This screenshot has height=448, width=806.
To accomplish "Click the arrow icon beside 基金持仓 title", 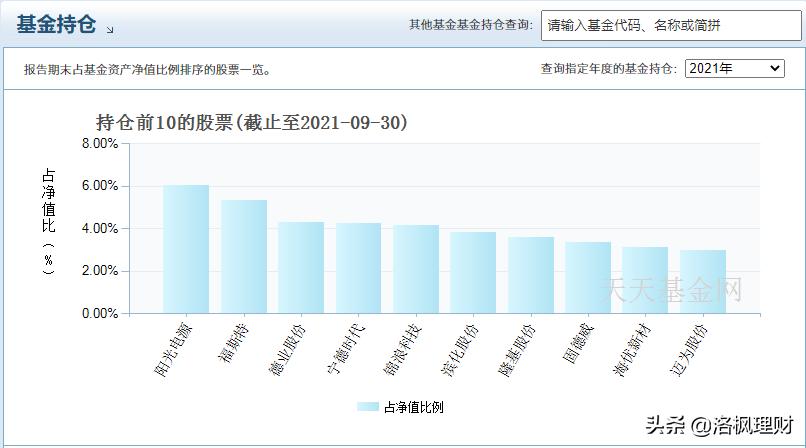I will 110,30.
